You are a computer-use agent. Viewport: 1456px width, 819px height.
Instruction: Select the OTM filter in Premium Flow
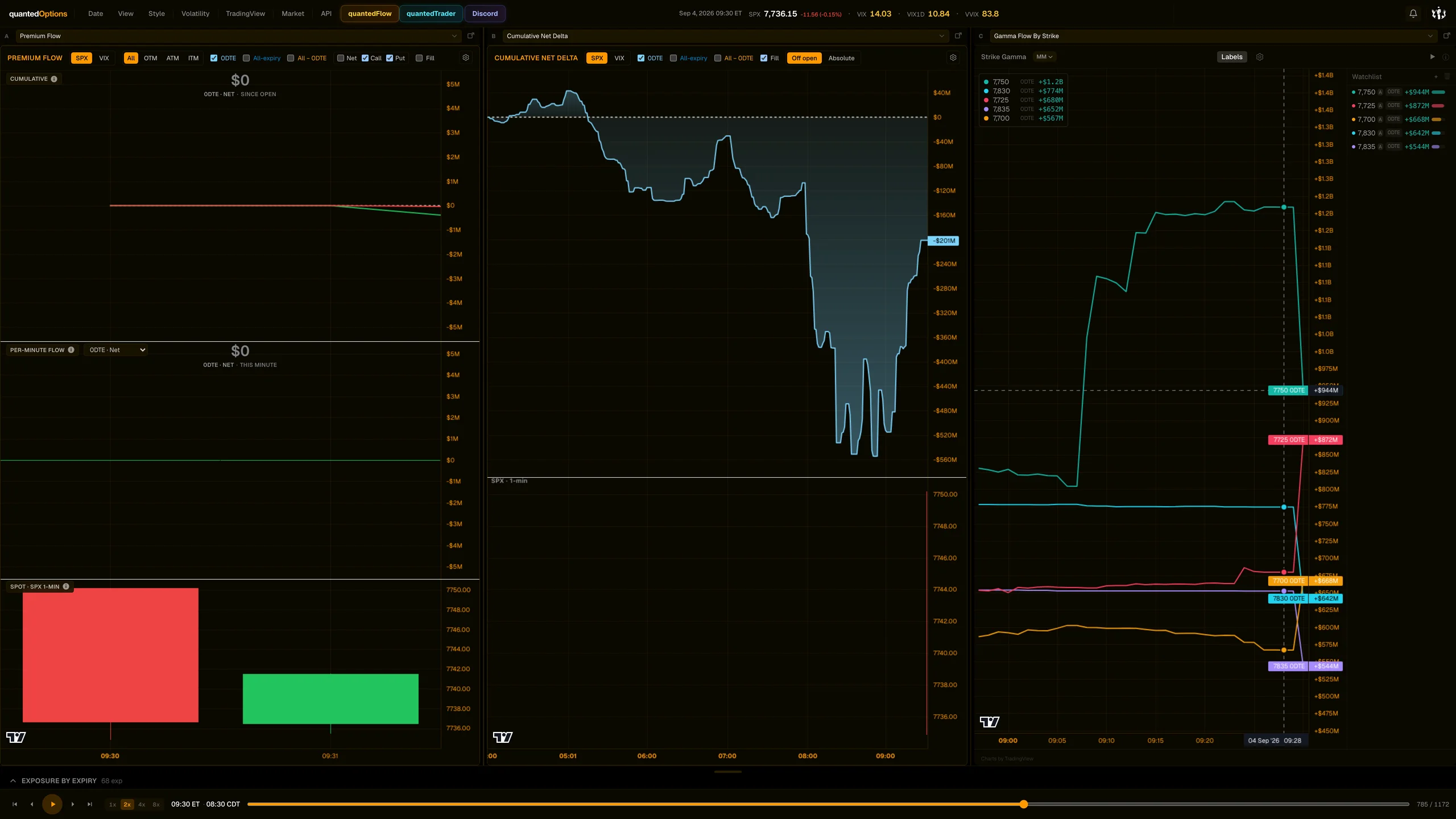(x=150, y=58)
